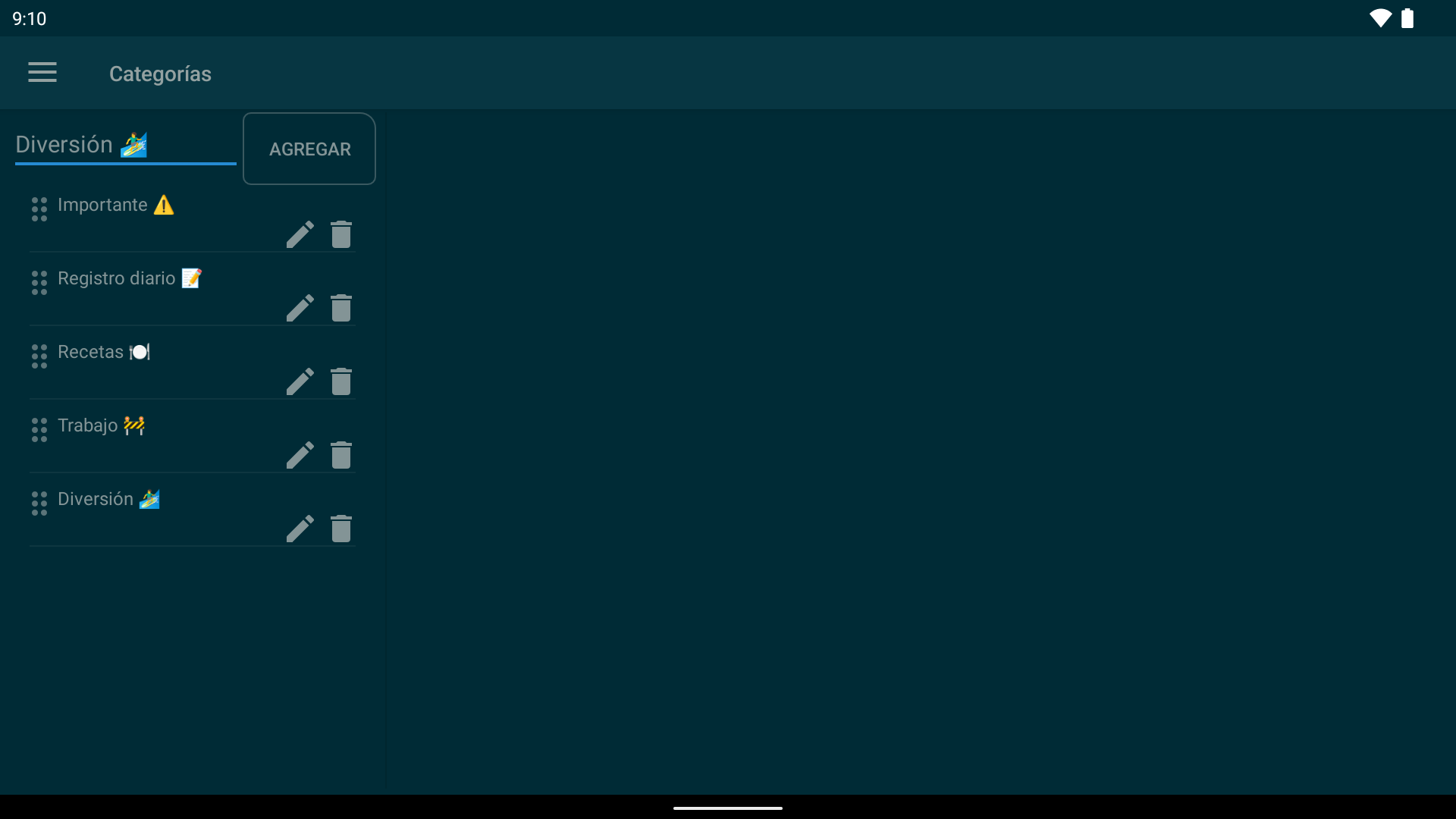Tap the bottom navigation gesture bar
The height and width of the screenshot is (819, 1456).
(x=728, y=808)
